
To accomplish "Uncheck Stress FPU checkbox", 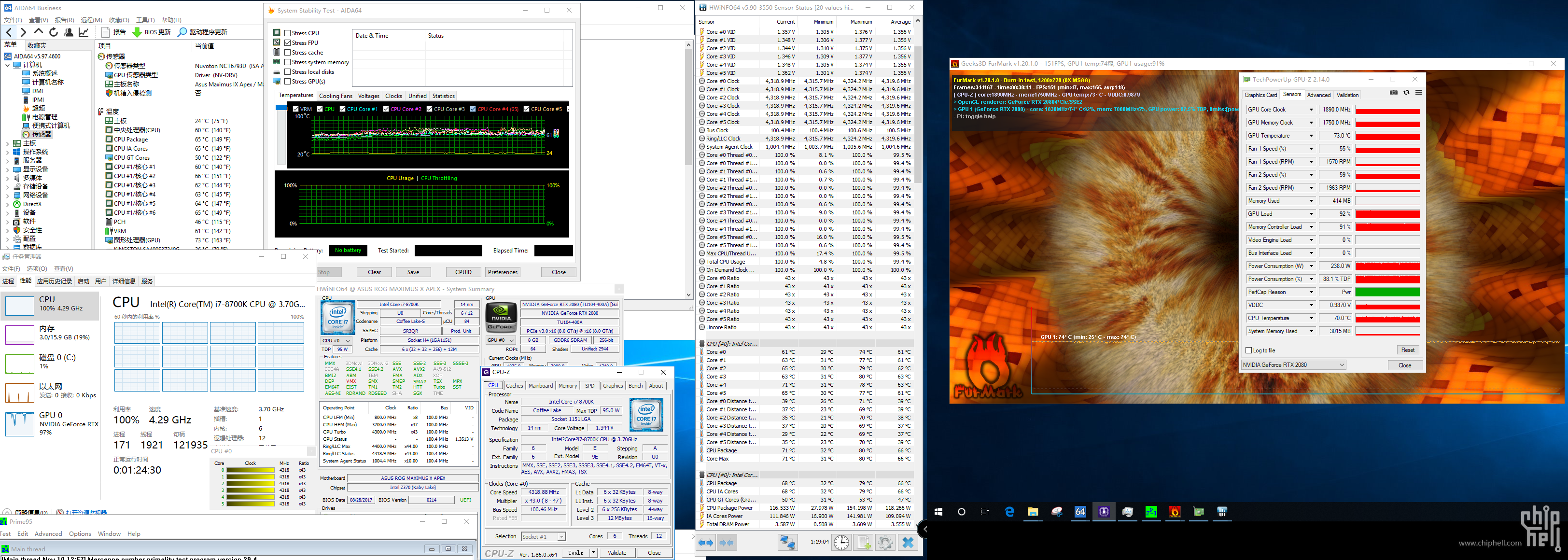I will click(x=287, y=42).
